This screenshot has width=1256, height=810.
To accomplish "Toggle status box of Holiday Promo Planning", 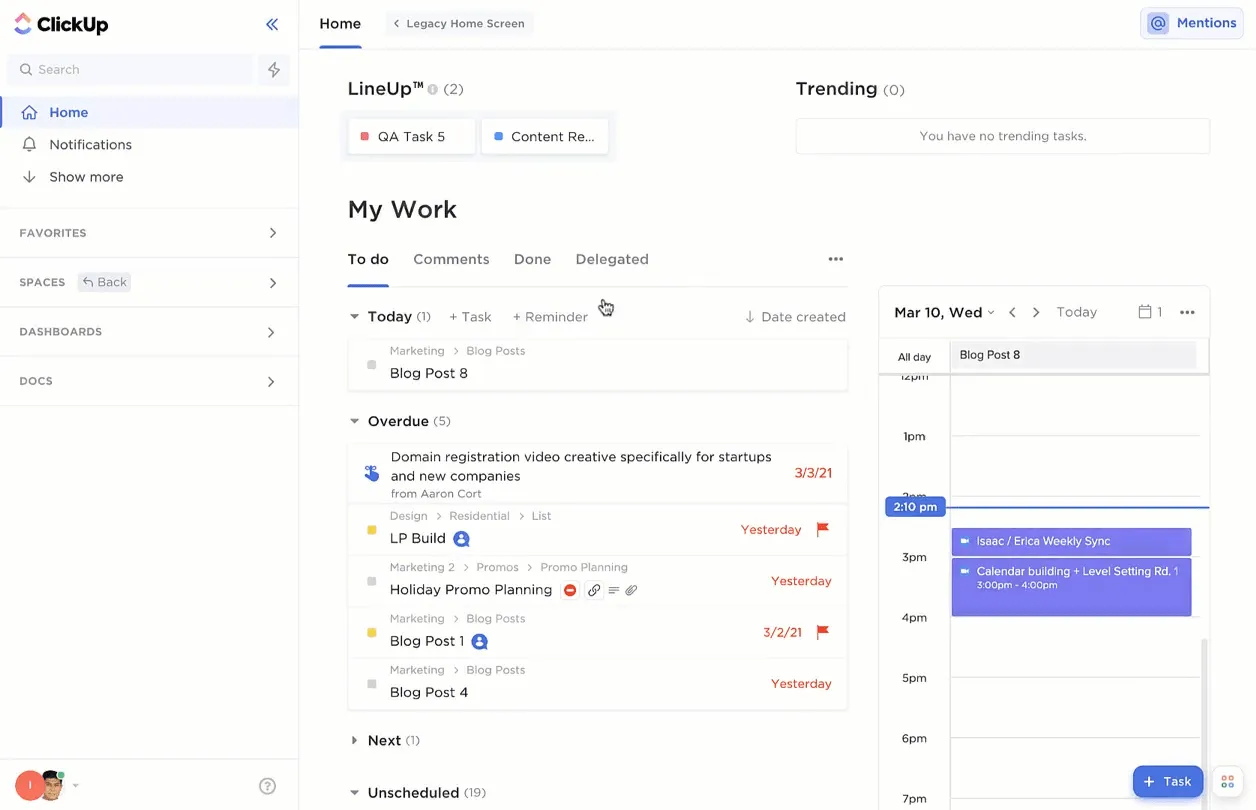I will 371,581.
